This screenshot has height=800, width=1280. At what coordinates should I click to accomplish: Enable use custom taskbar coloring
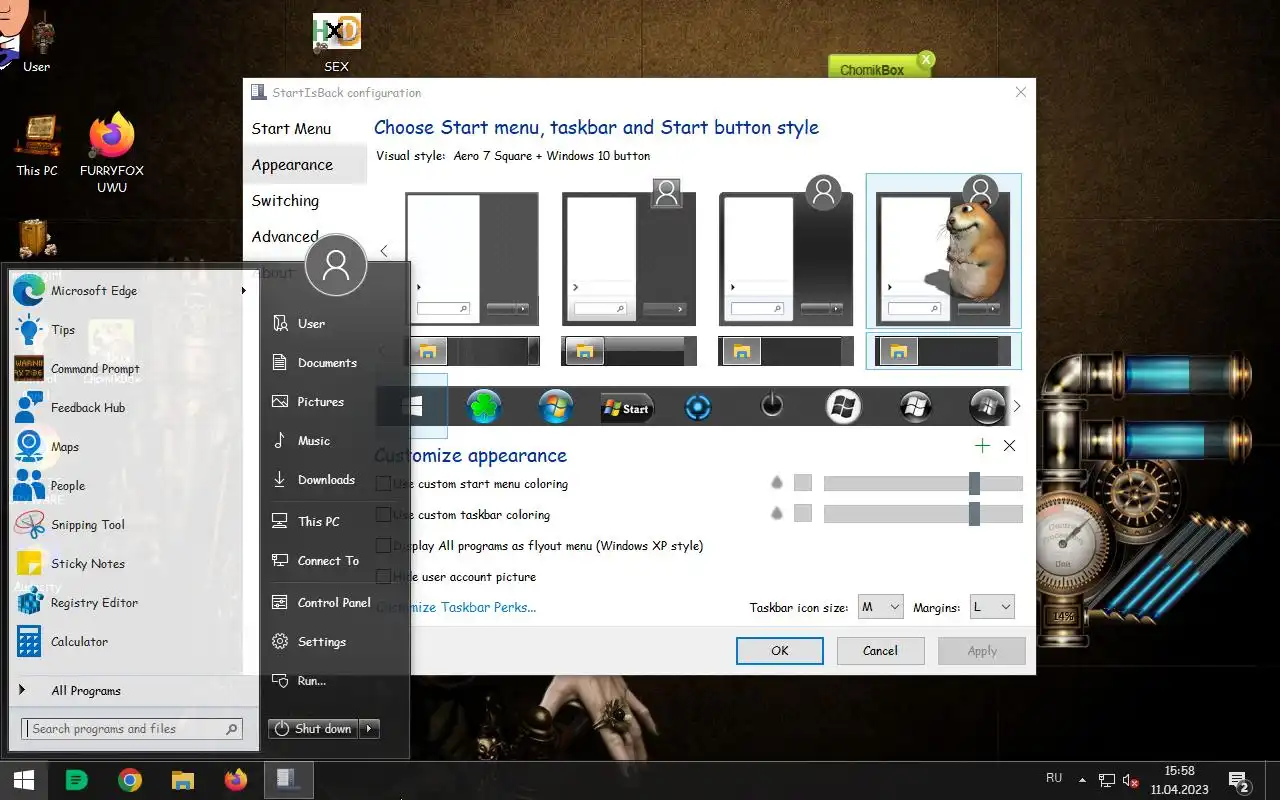pos(383,515)
